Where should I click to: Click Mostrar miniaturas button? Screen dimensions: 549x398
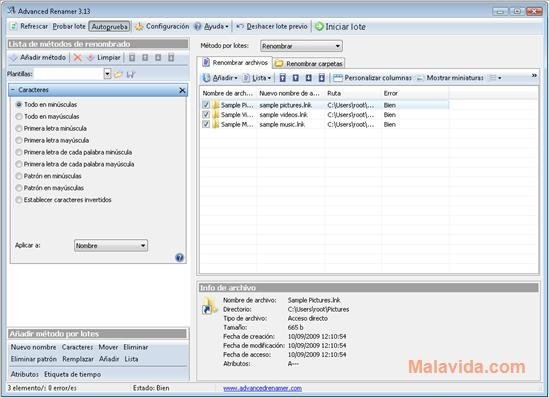pos(450,78)
